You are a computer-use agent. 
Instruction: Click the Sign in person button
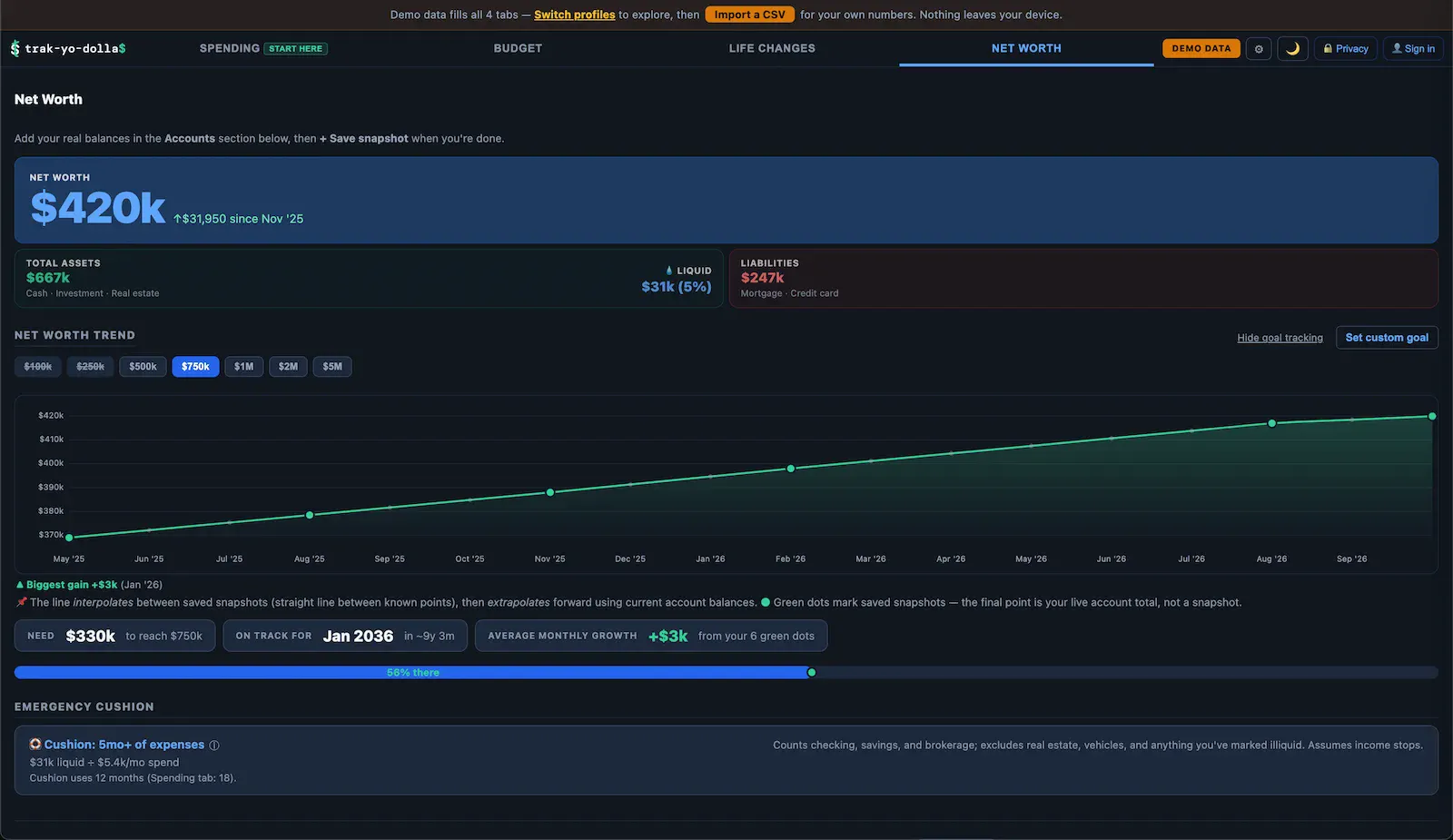[1413, 49]
